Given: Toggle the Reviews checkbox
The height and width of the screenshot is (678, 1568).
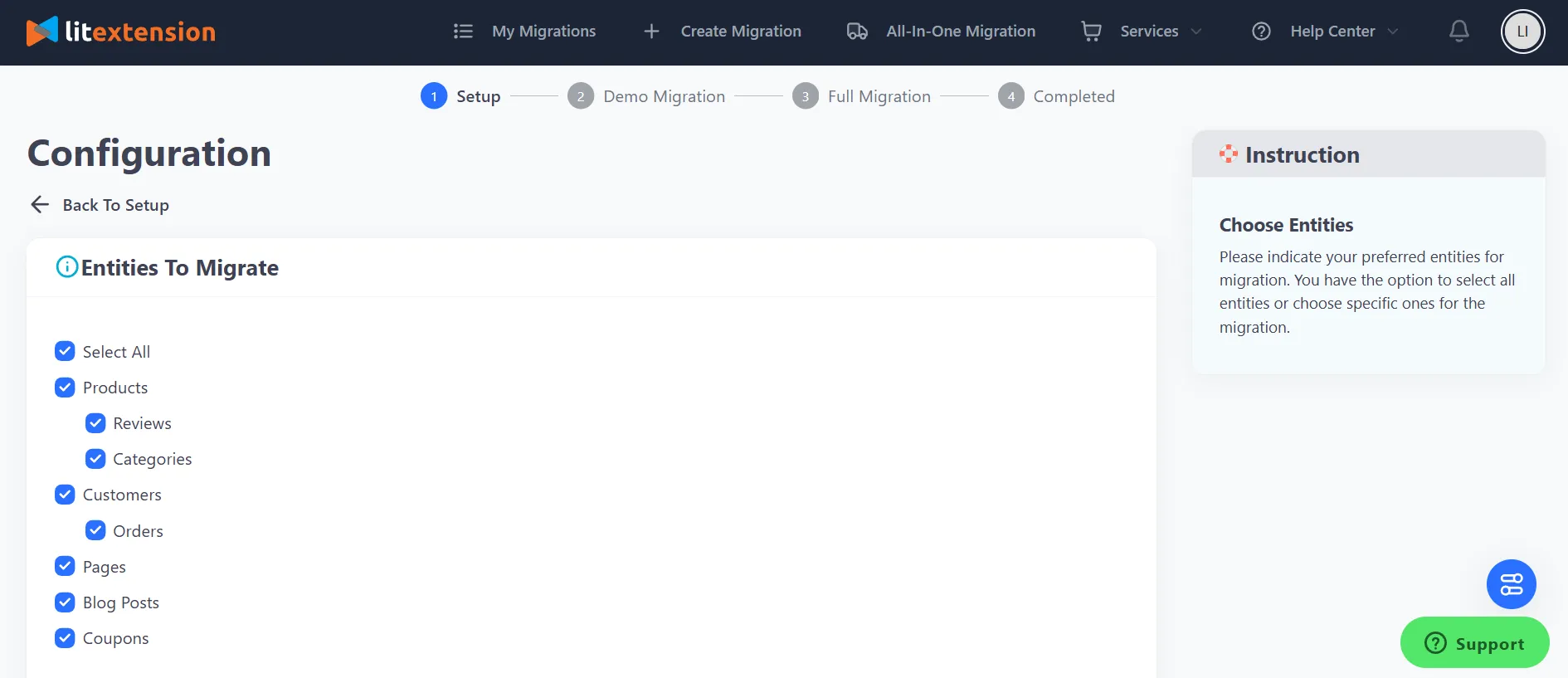Looking at the screenshot, I should (x=95, y=423).
